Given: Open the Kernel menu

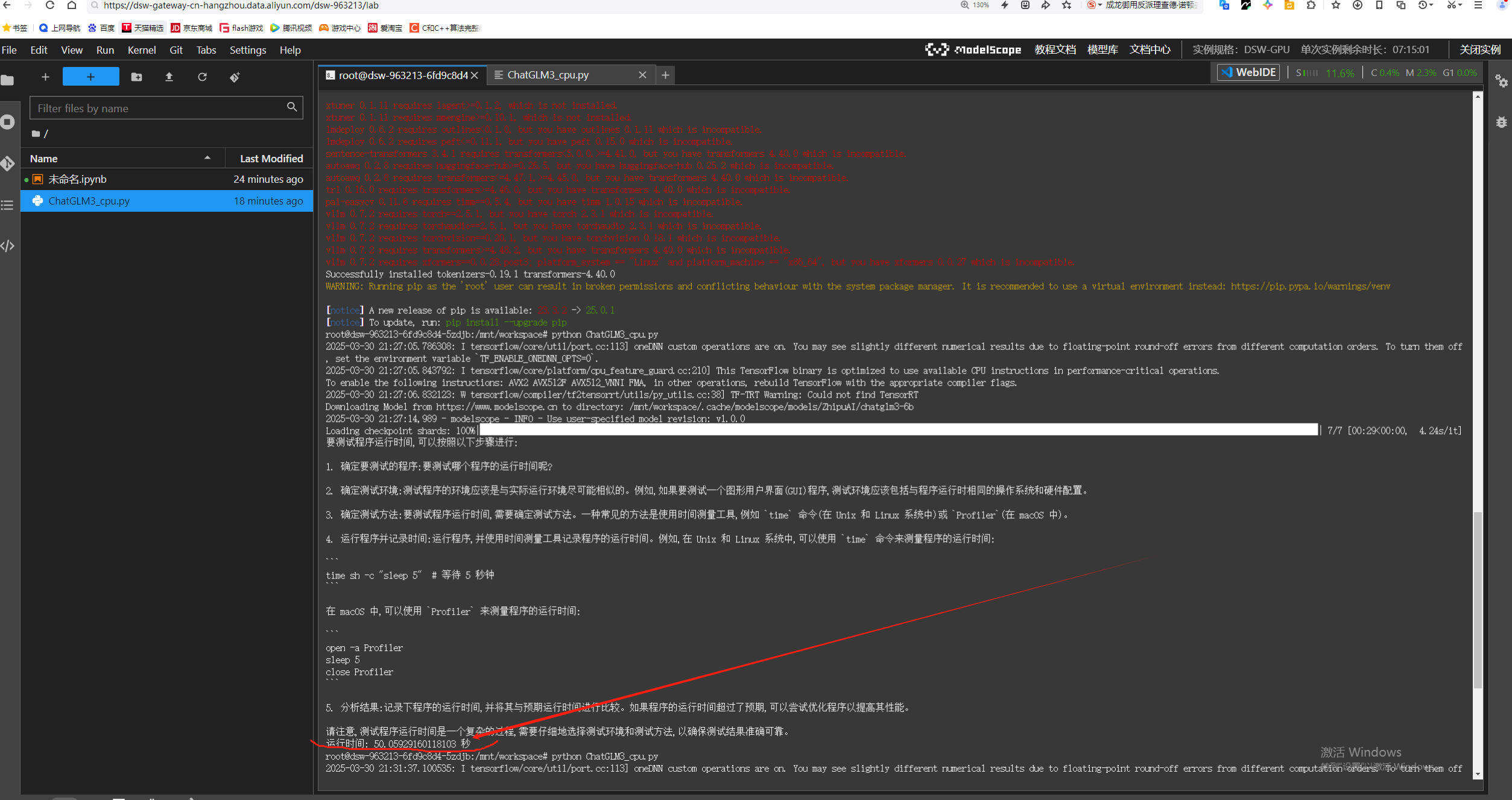Looking at the screenshot, I should [x=142, y=50].
